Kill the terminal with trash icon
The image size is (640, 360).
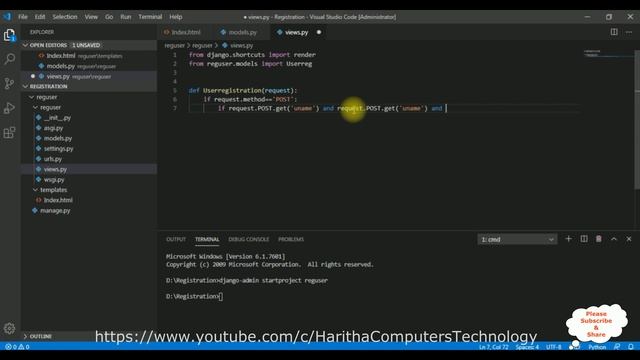pyautogui.click(x=598, y=239)
